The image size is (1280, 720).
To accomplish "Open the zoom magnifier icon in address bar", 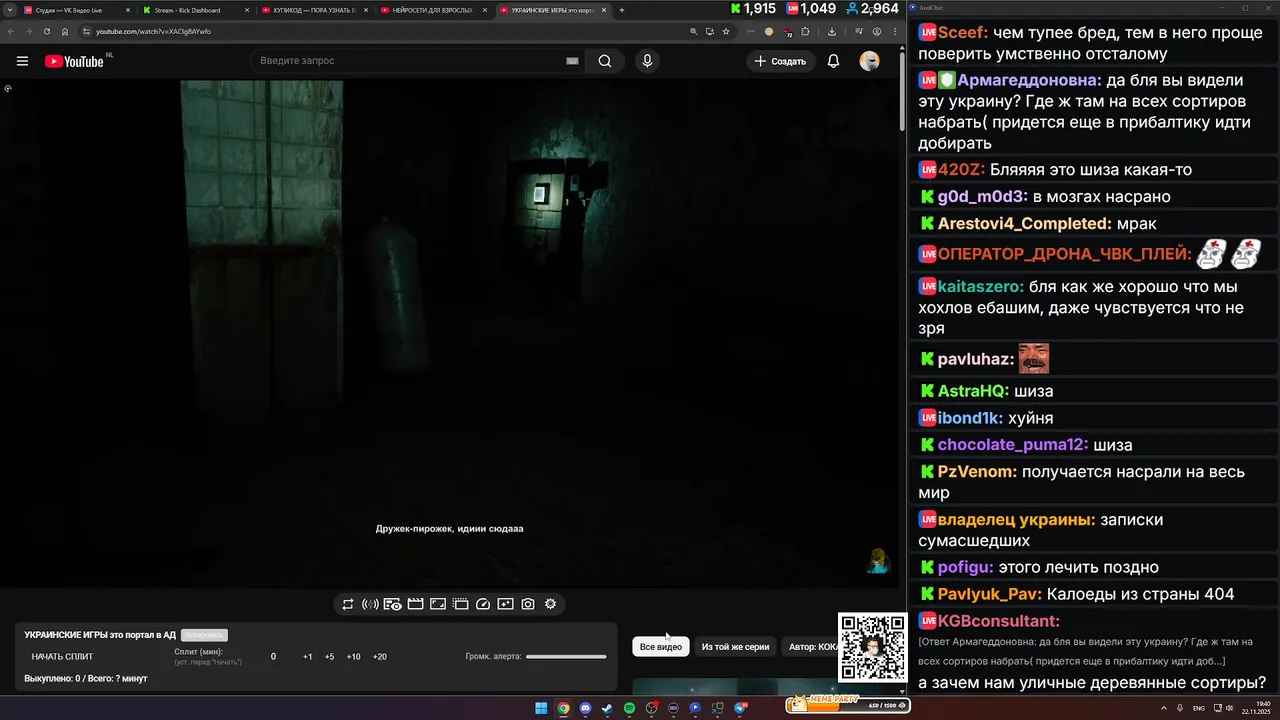I will 694,31.
